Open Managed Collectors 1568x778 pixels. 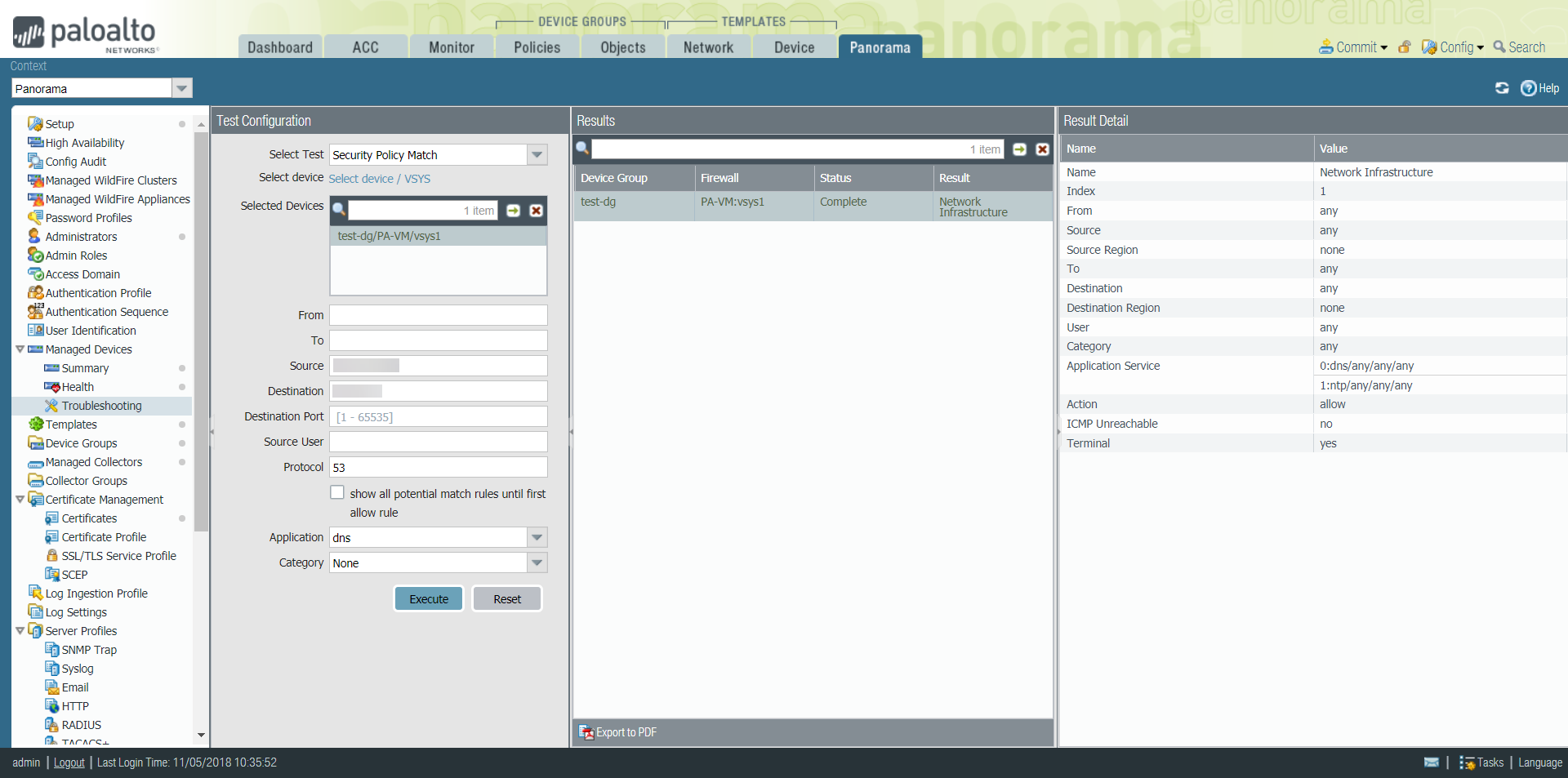point(94,462)
